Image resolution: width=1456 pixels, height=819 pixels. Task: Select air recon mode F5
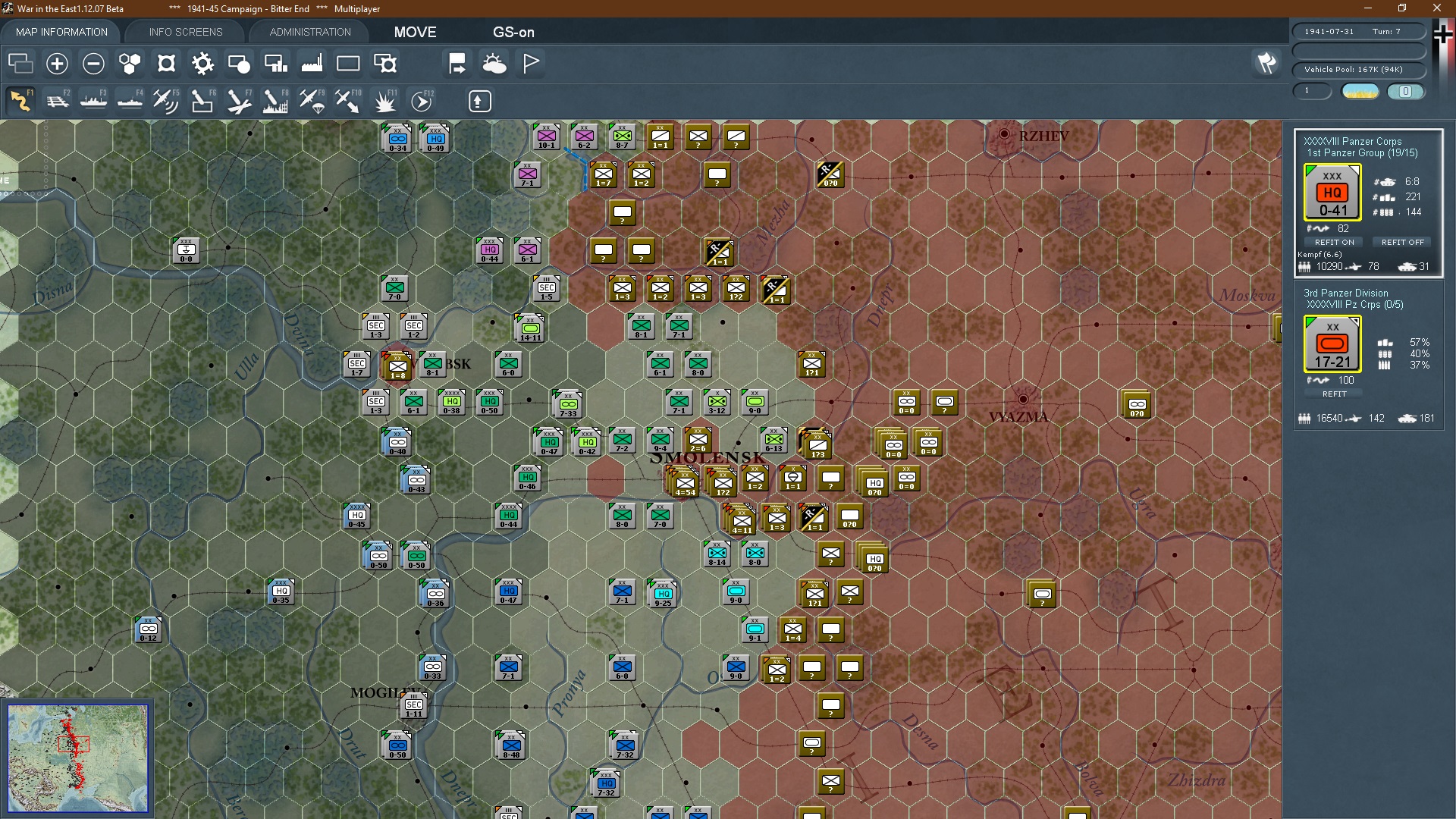[165, 101]
